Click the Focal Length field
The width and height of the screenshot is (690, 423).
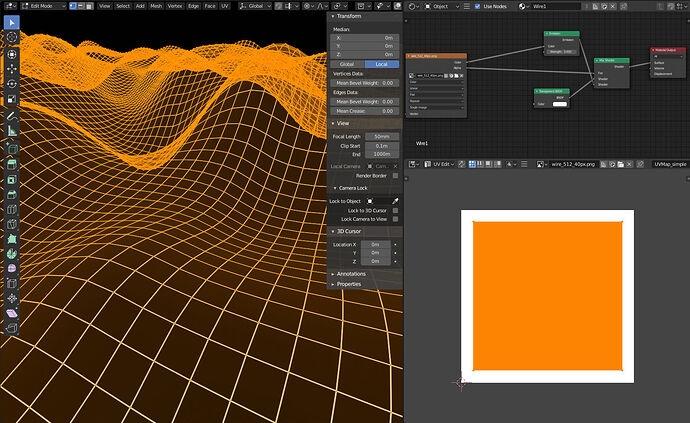coord(382,136)
